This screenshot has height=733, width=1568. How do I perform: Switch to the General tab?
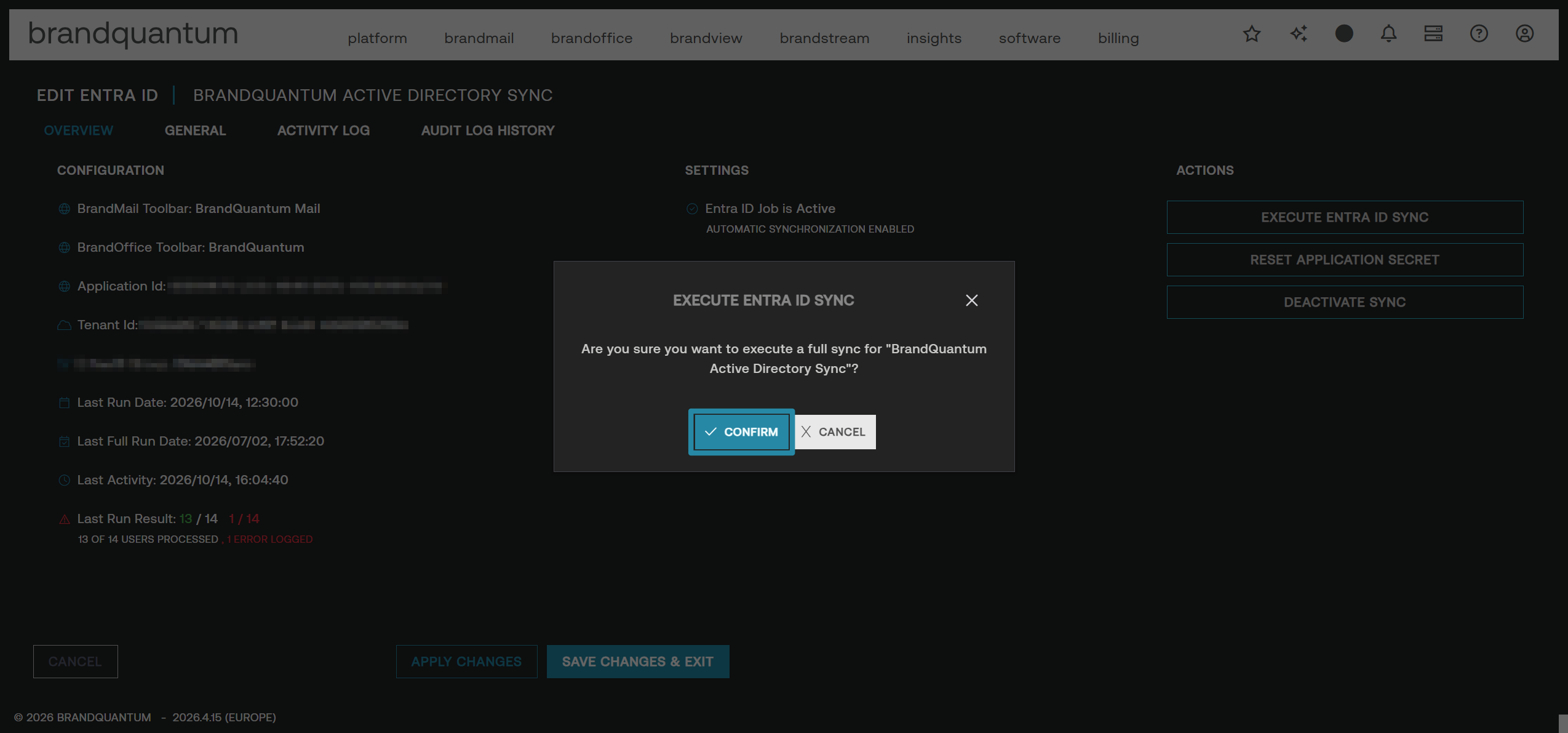[195, 130]
